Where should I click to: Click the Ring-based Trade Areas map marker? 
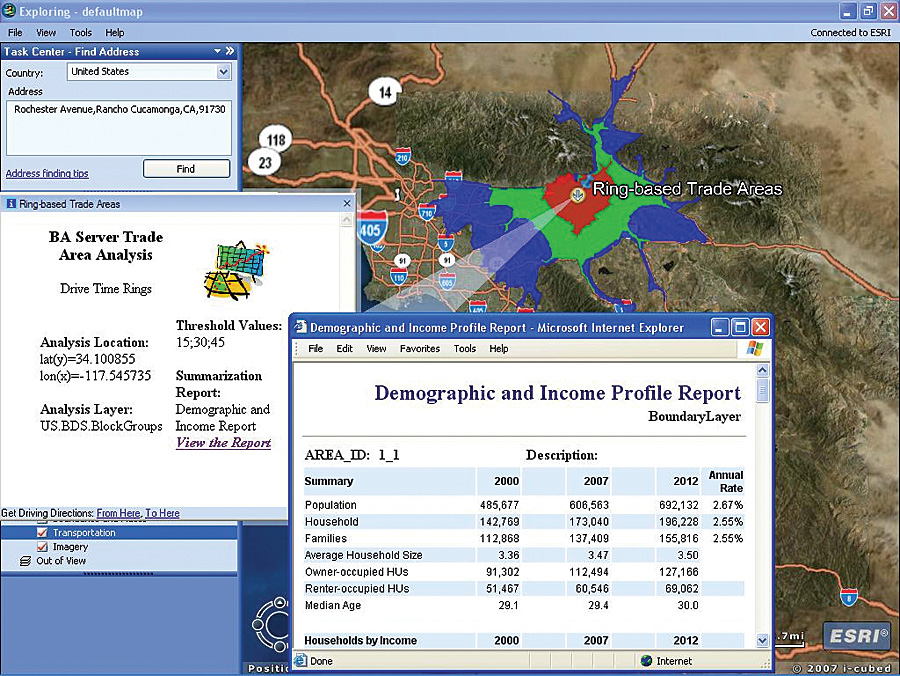pos(577,195)
